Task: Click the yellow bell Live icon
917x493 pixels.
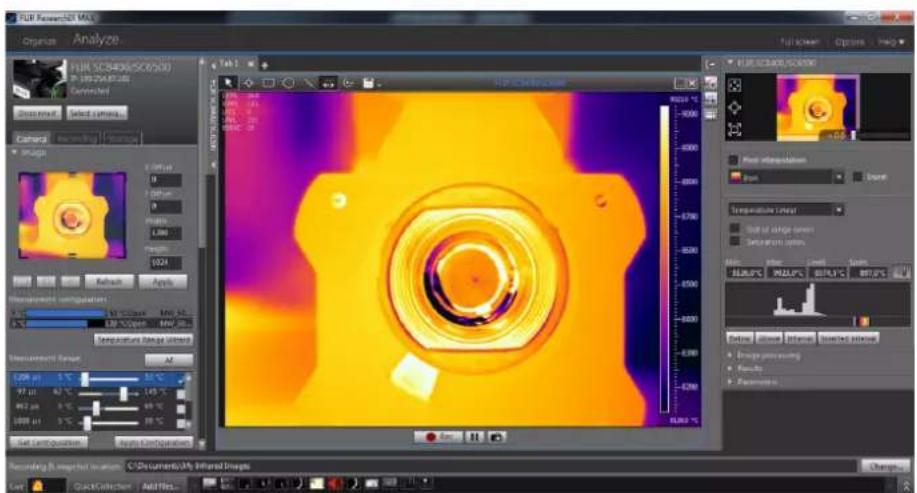Action: pos(37,485)
